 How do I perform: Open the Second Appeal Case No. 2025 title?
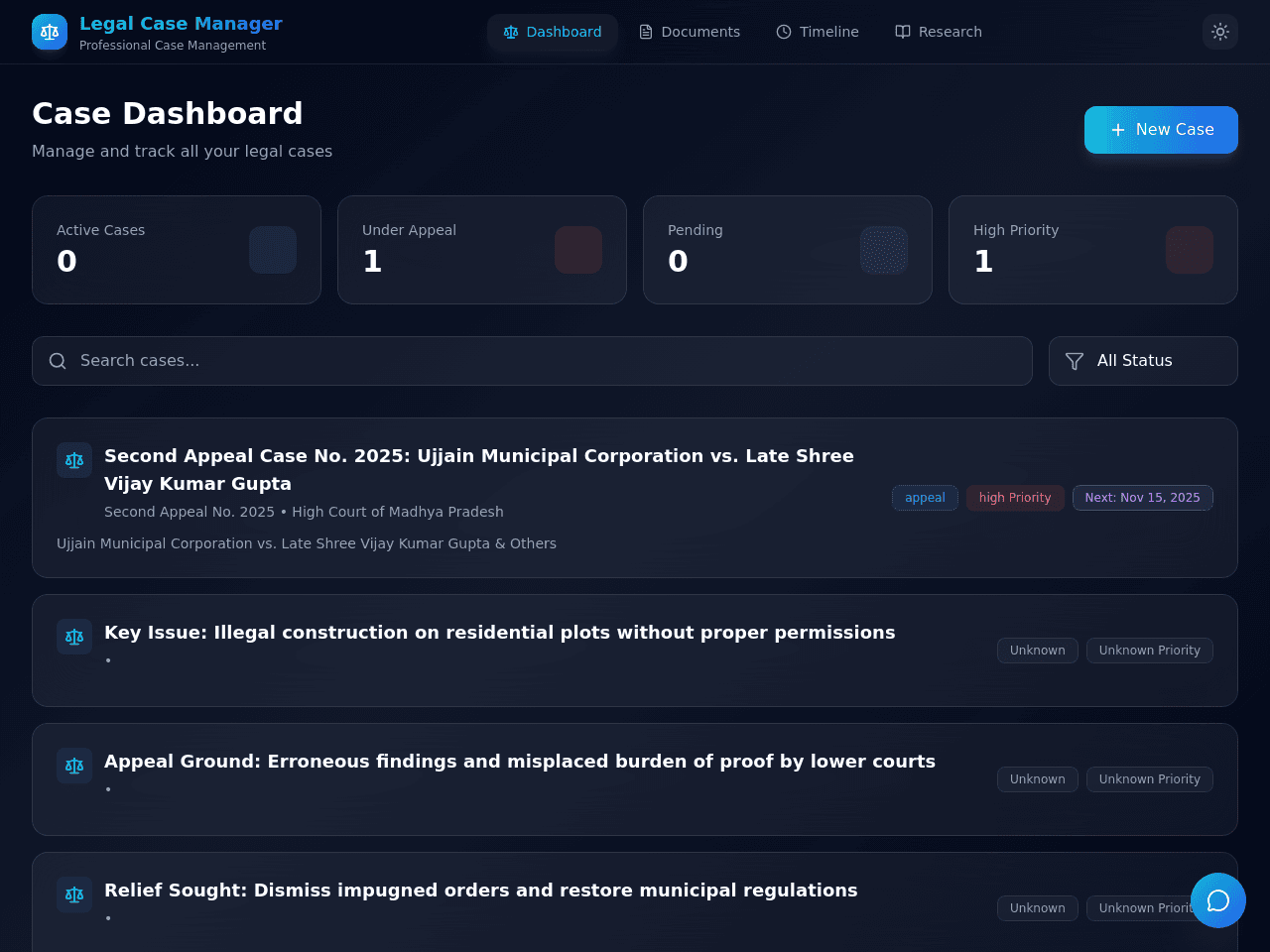click(x=479, y=470)
